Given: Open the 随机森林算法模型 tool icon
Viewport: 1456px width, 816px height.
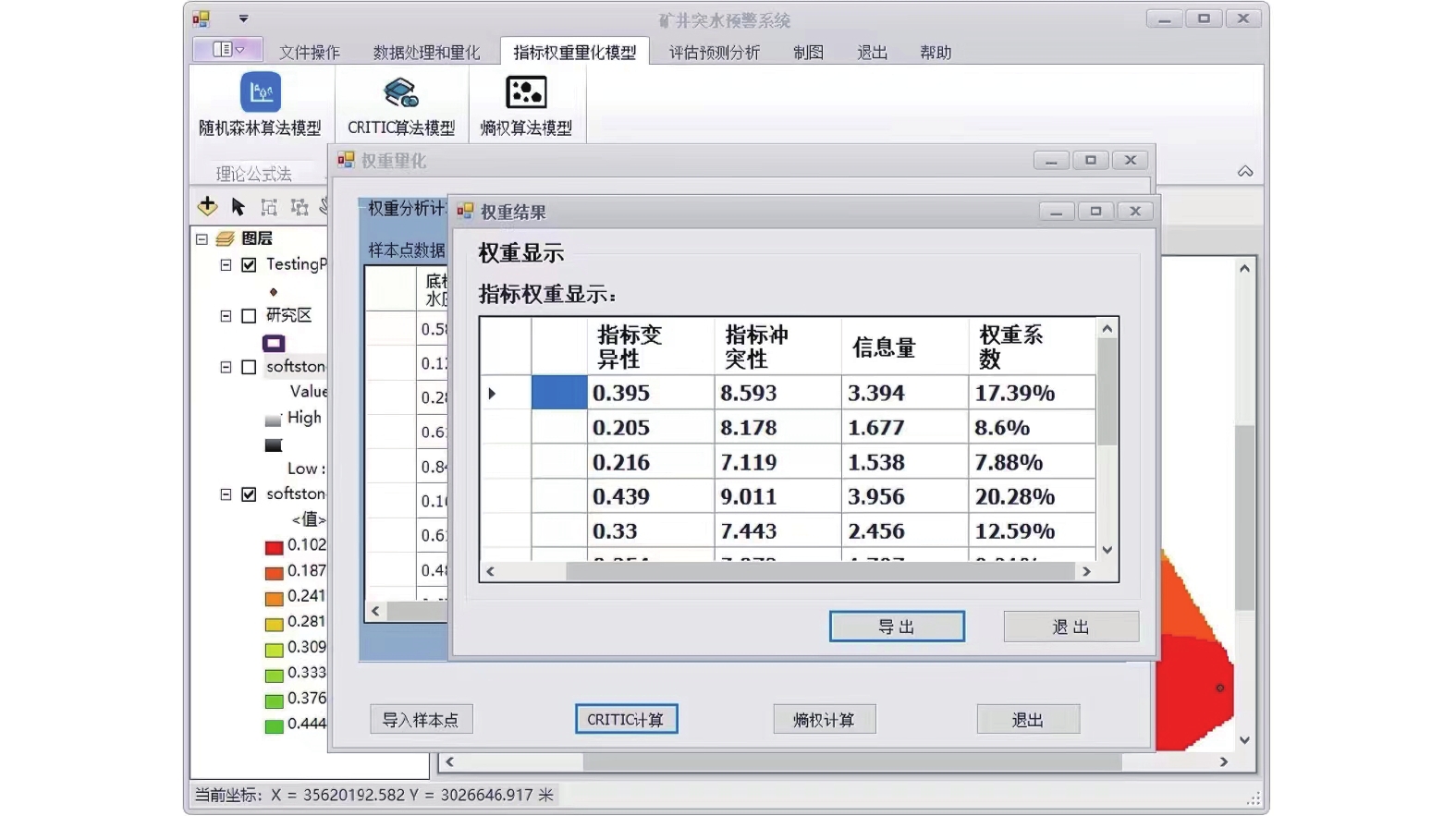Looking at the screenshot, I should pyautogui.click(x=260, y=92).
